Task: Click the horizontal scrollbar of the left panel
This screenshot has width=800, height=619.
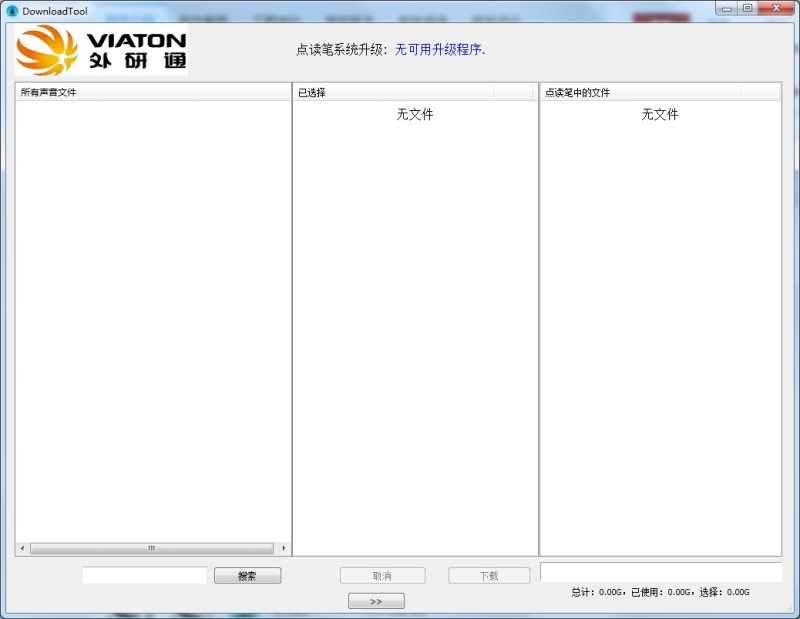Action: pos(150,547)
